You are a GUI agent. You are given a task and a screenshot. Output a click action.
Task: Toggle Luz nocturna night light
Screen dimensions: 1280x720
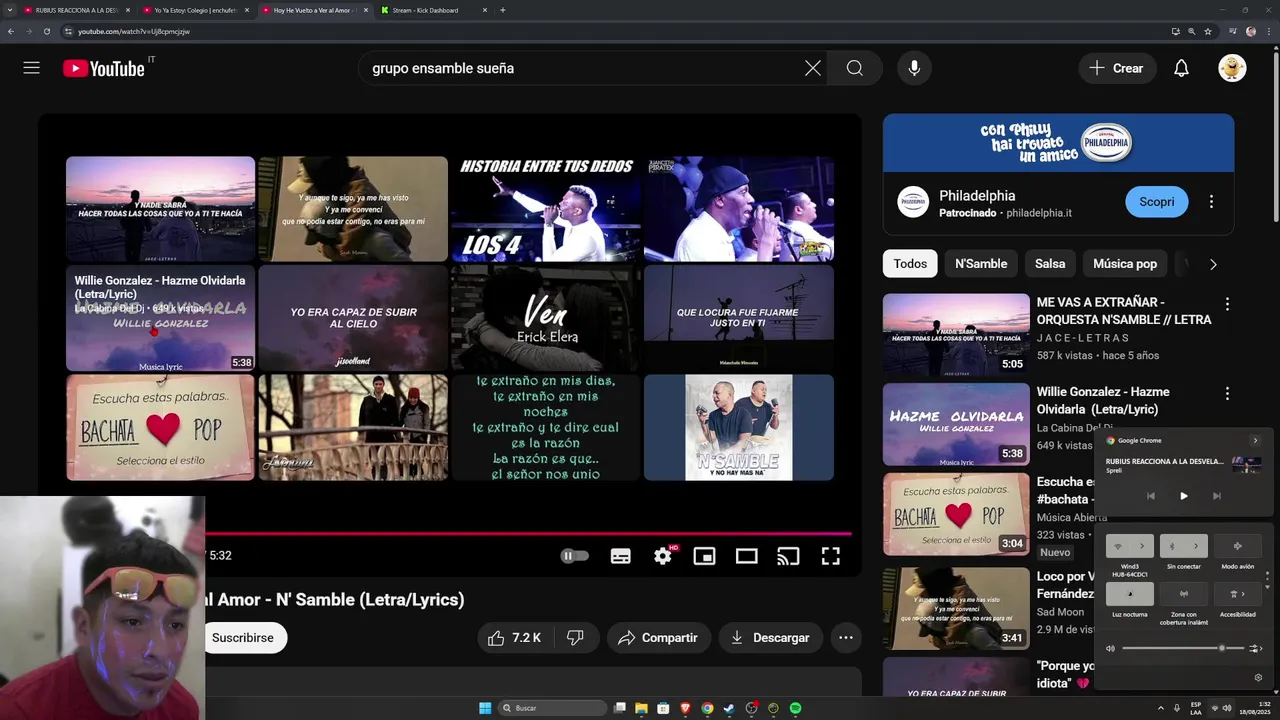coord(1130,594)
